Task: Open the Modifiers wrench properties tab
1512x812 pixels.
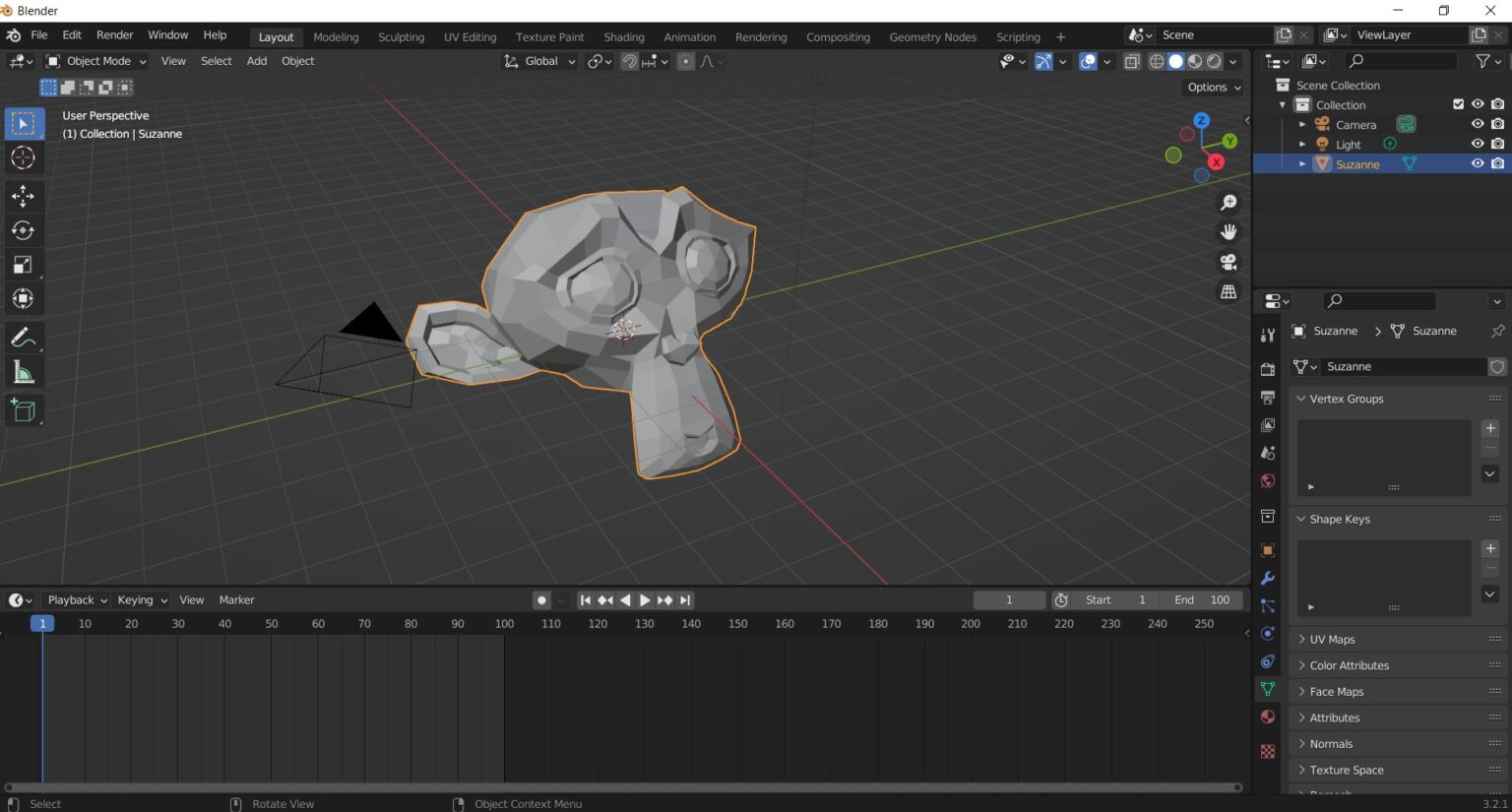Action: click(1268, 579)
